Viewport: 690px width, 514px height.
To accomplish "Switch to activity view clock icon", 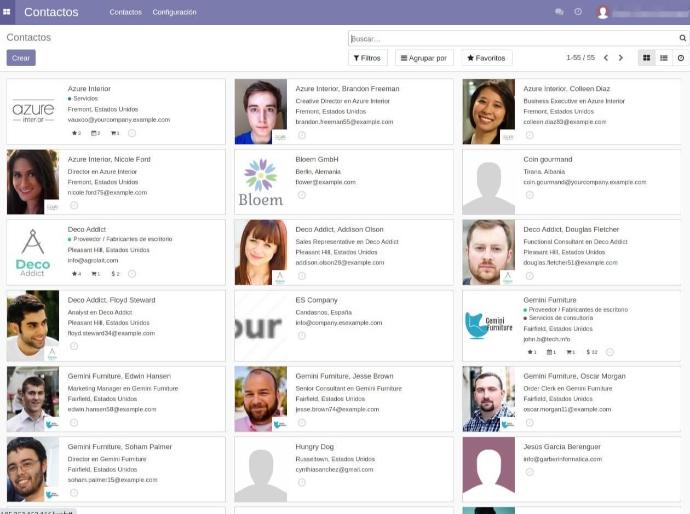I will [x=681, y=58].
